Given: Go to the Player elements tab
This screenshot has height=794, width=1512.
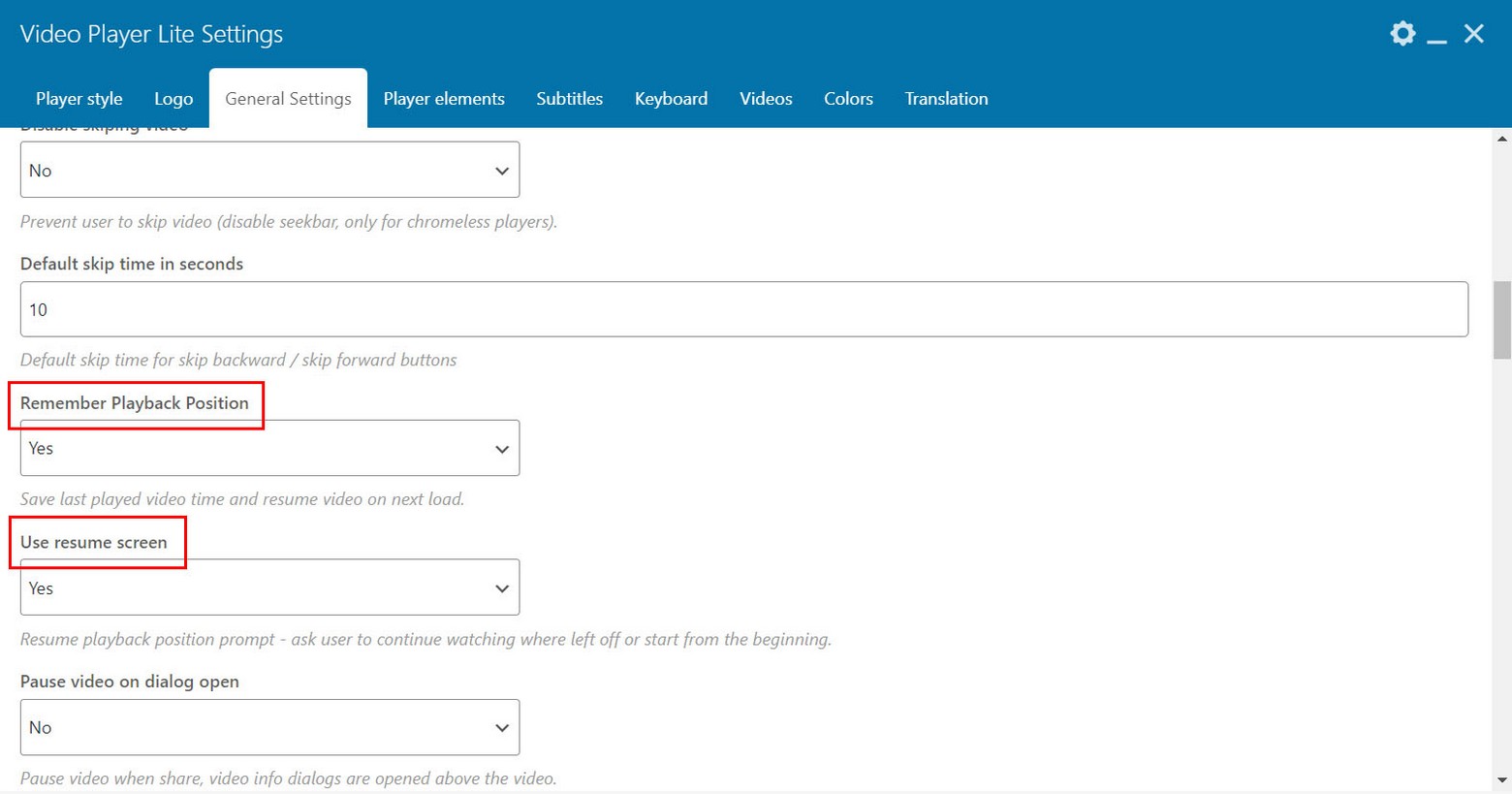Looking at the screenshot, I should tap(444, 99).
